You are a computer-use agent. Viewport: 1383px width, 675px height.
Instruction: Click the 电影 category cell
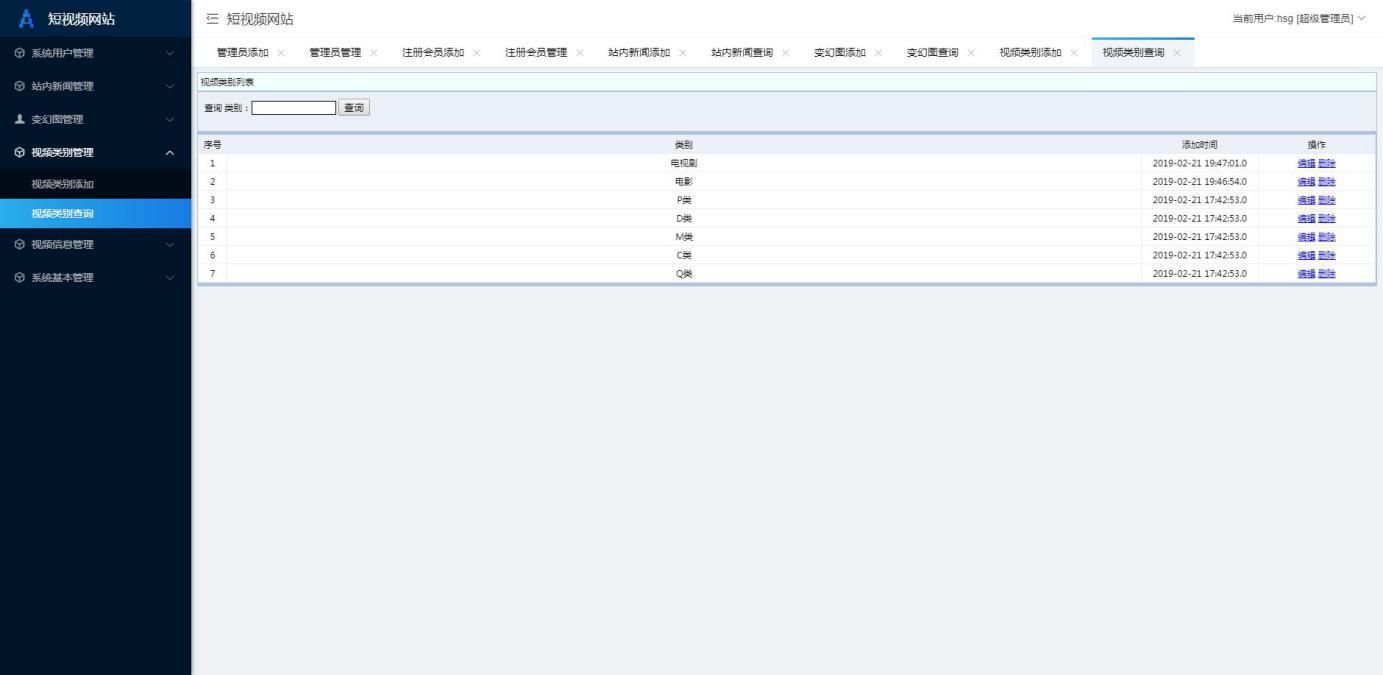click(x=684, y=181)
